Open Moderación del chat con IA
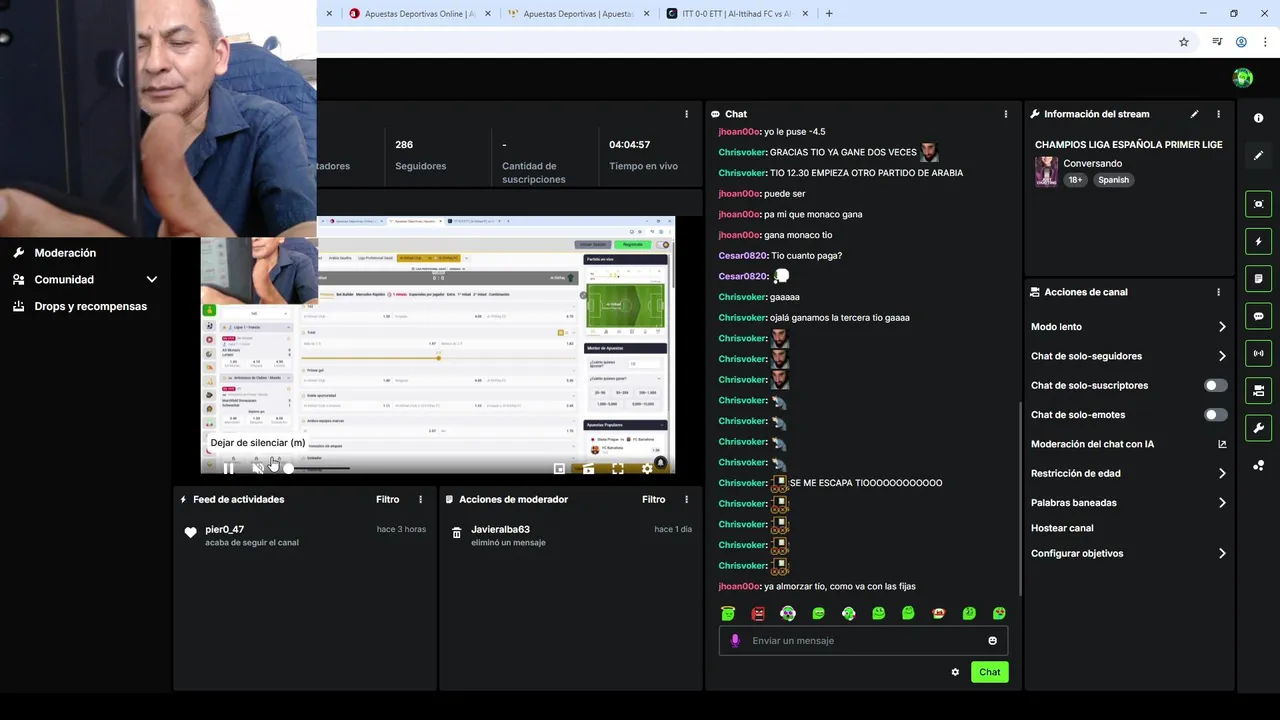 (1128, 444)
